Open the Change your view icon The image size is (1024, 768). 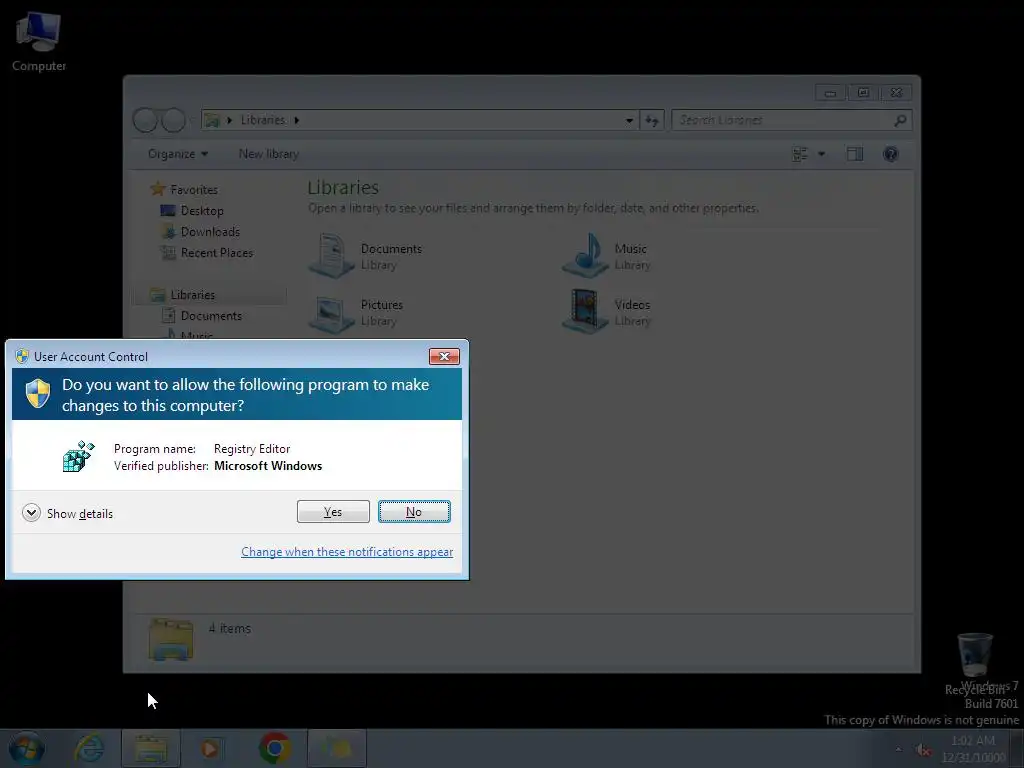(x=800, y=154)
